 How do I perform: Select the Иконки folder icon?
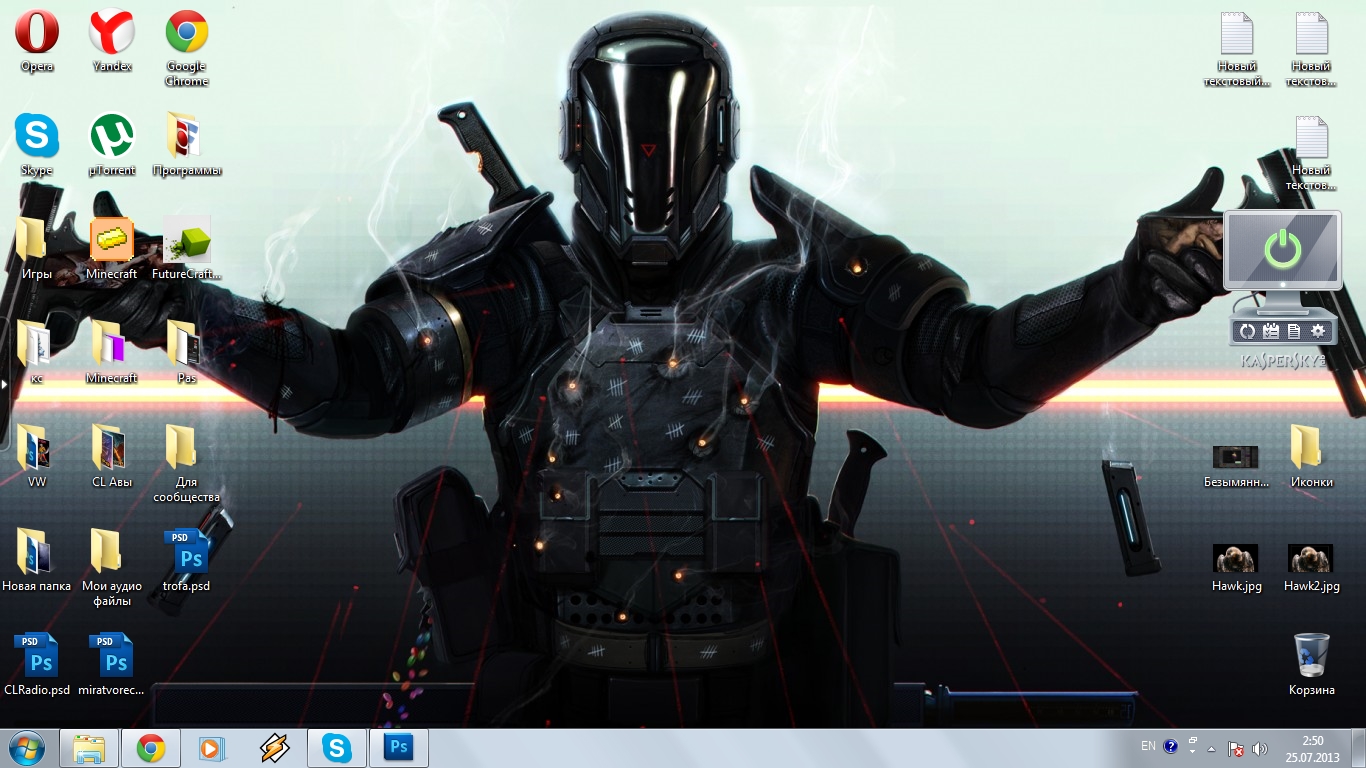1311,456
